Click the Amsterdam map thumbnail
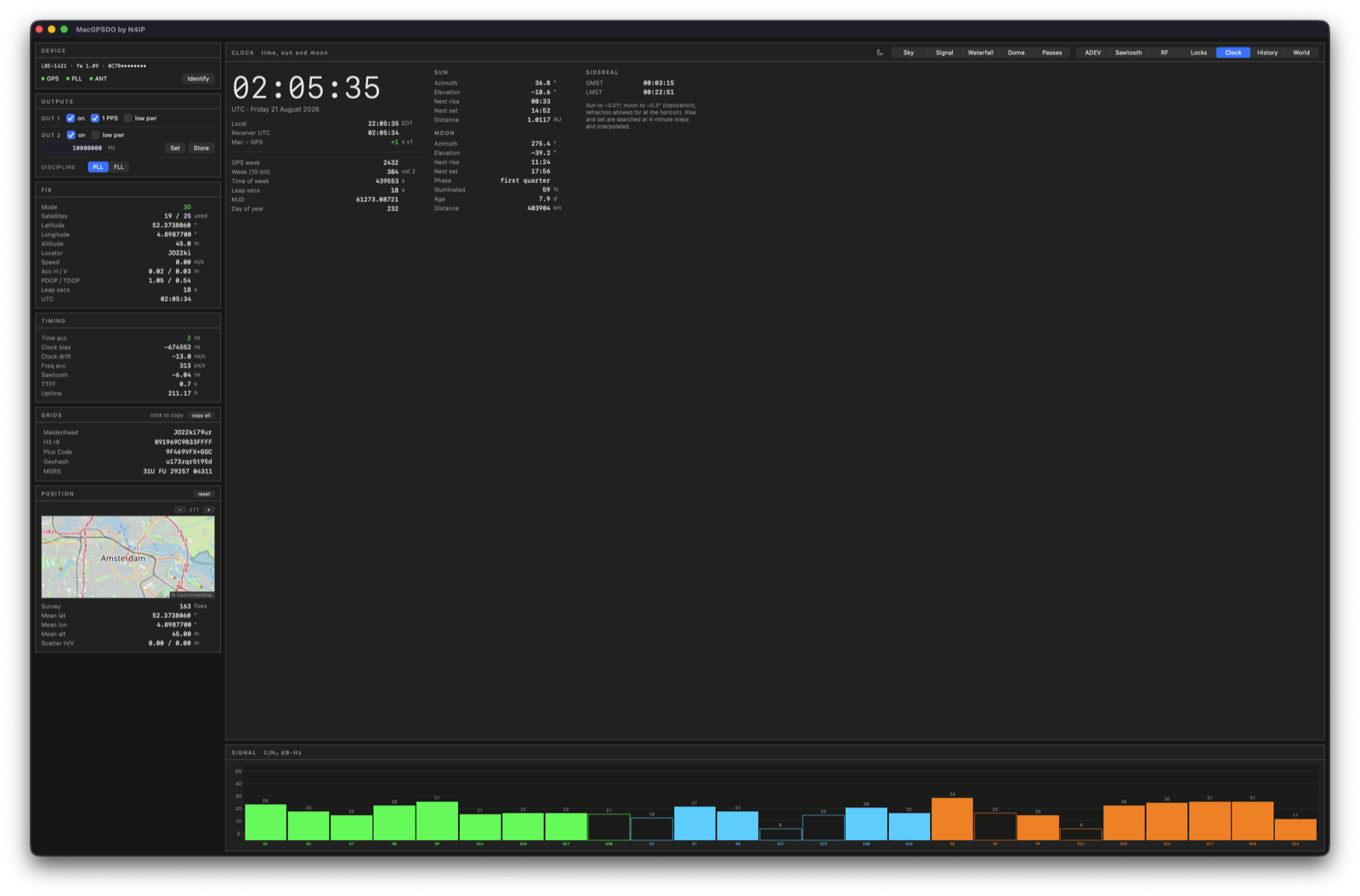This screenshot has width=1360, height=896. coord(128,557)
